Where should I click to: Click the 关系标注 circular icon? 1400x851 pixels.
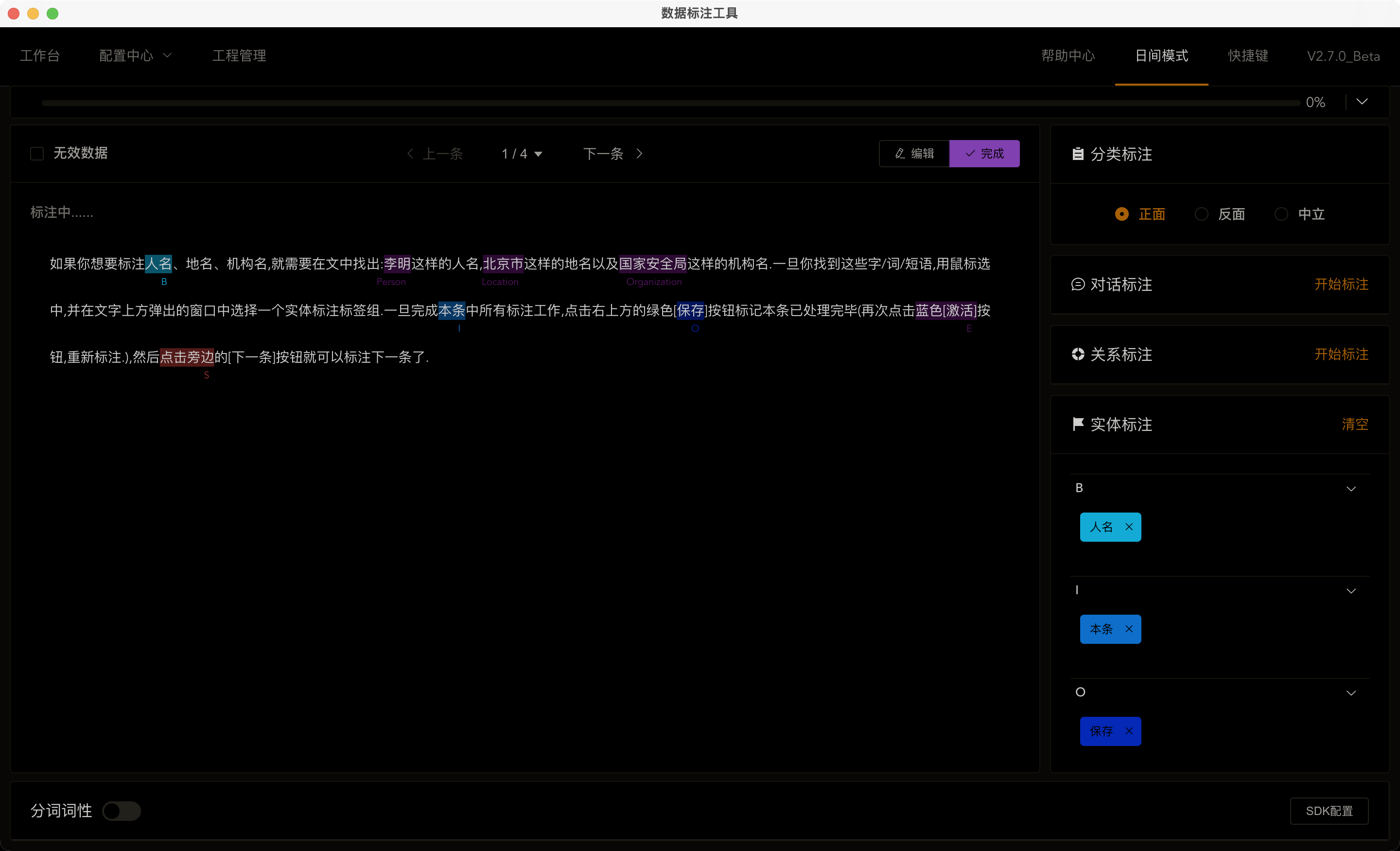1077,354
